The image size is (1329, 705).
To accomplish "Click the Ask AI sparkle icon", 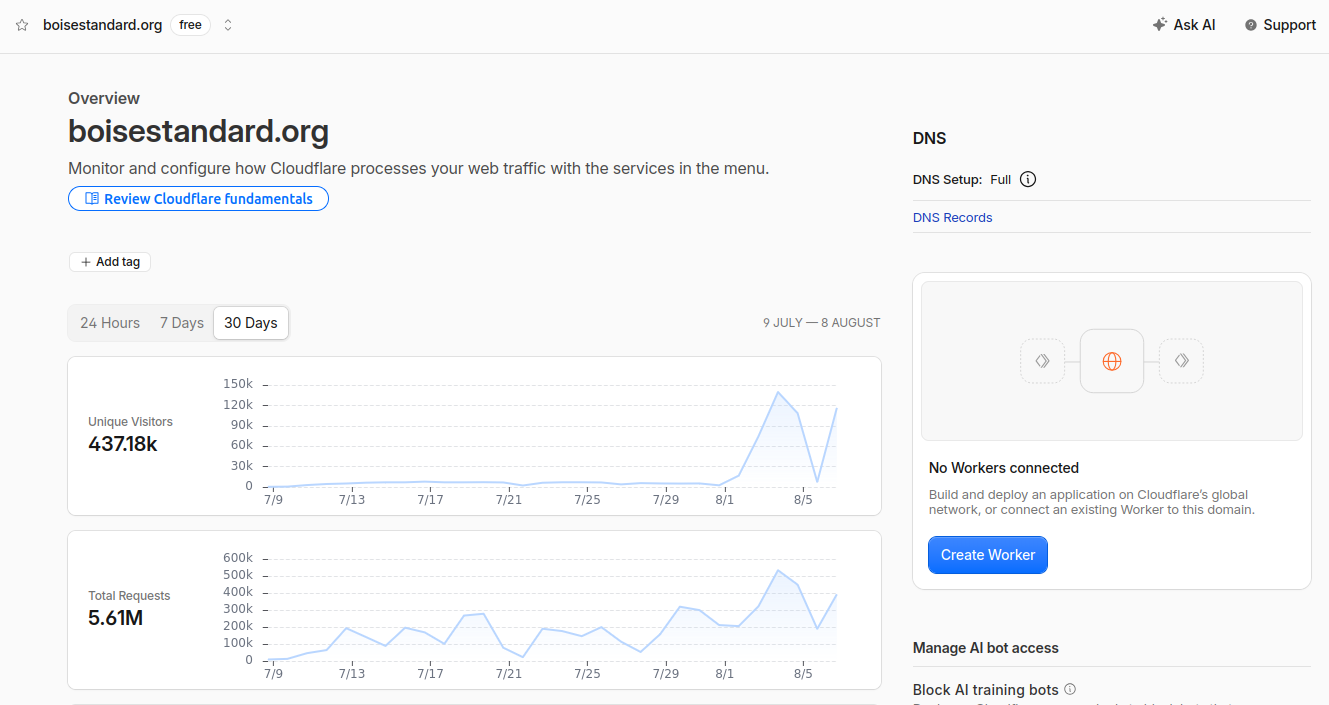I will pyautogui.click(x=1160, y=25).
